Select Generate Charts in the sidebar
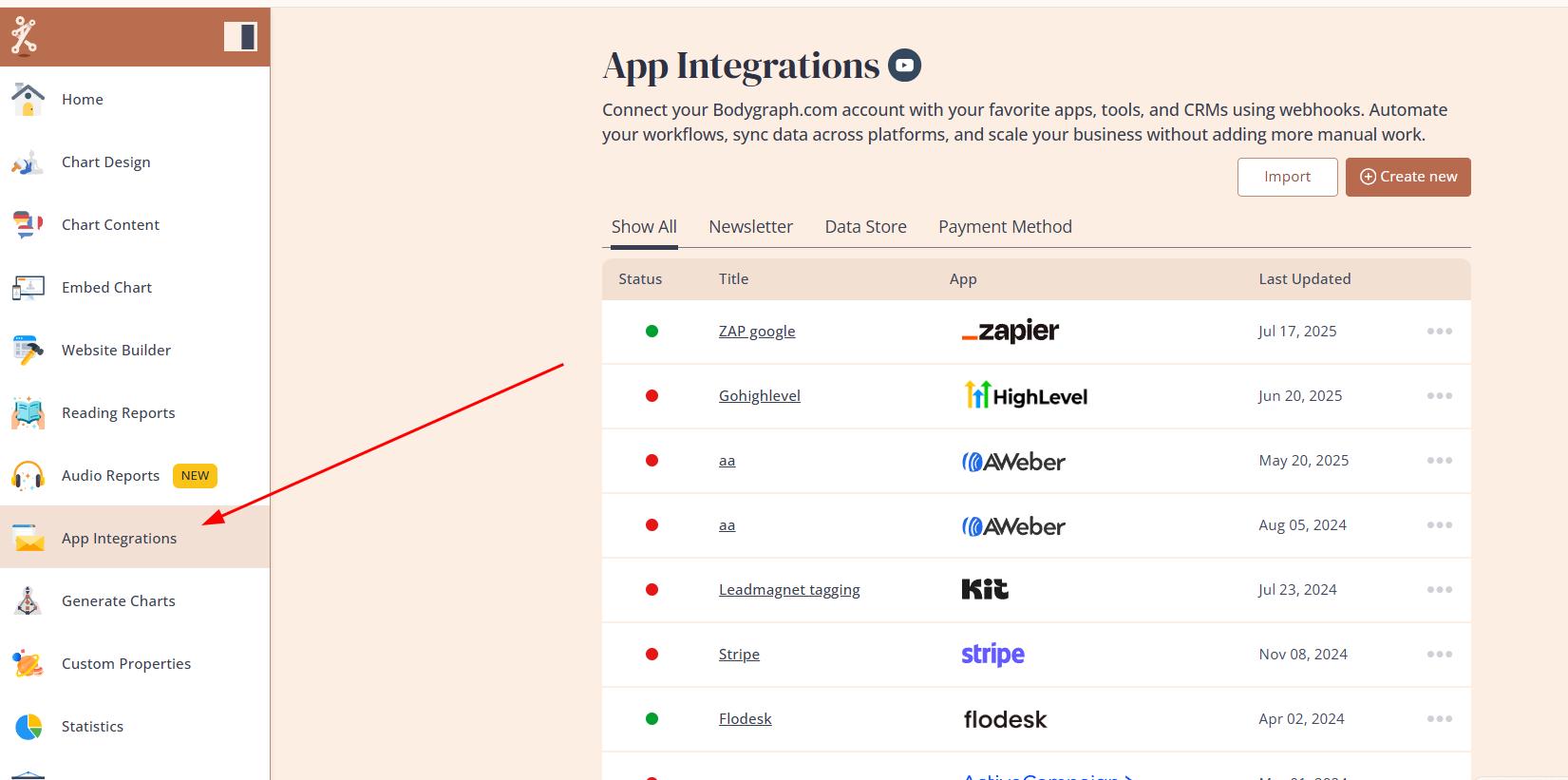Viewport: 1568px width, 780px height. pos(118,600)
